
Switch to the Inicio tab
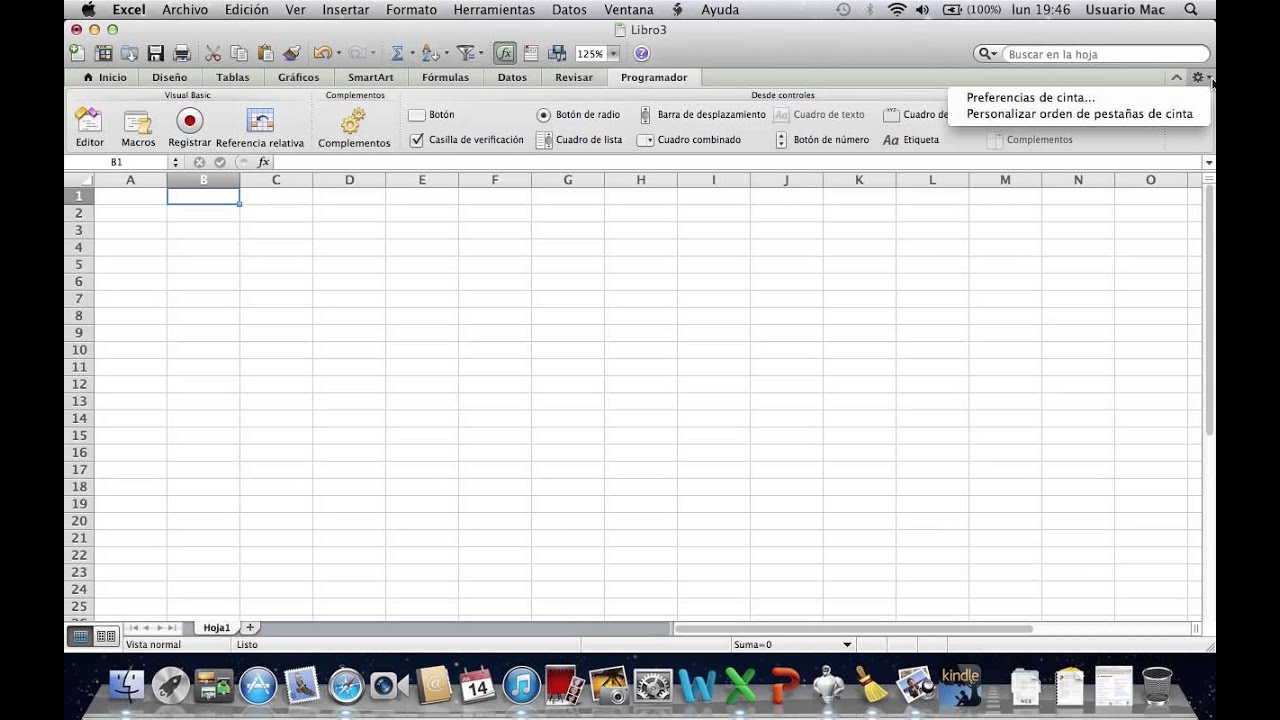[105, 77]
